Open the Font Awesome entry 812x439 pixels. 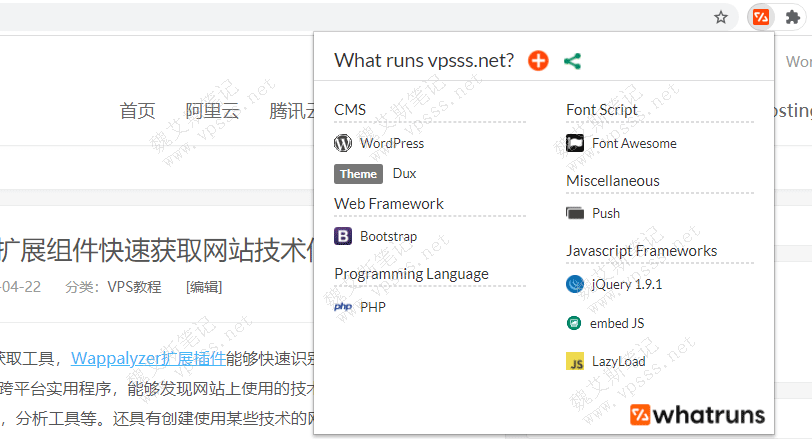(x=634, y=143)
